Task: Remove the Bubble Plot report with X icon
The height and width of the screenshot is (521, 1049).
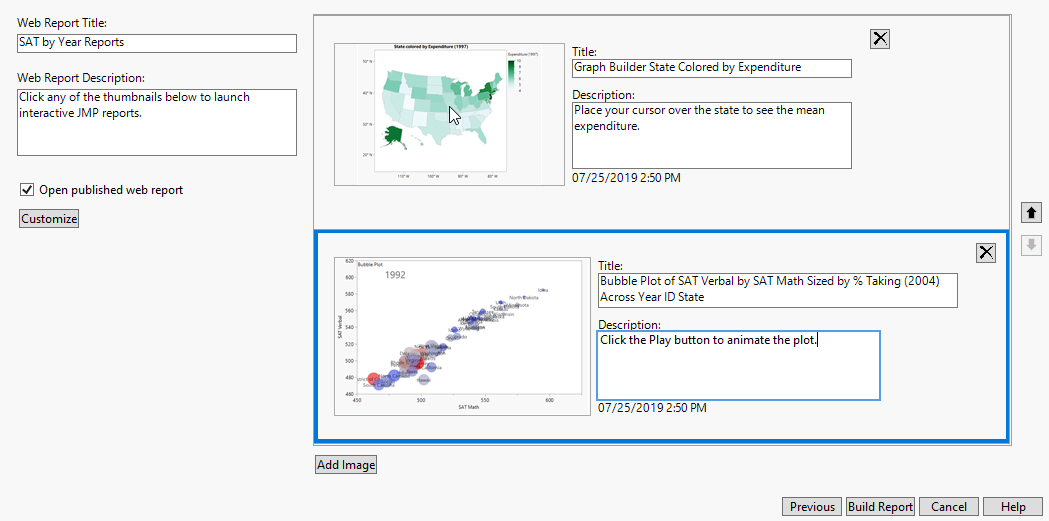Action: [986, 252]
